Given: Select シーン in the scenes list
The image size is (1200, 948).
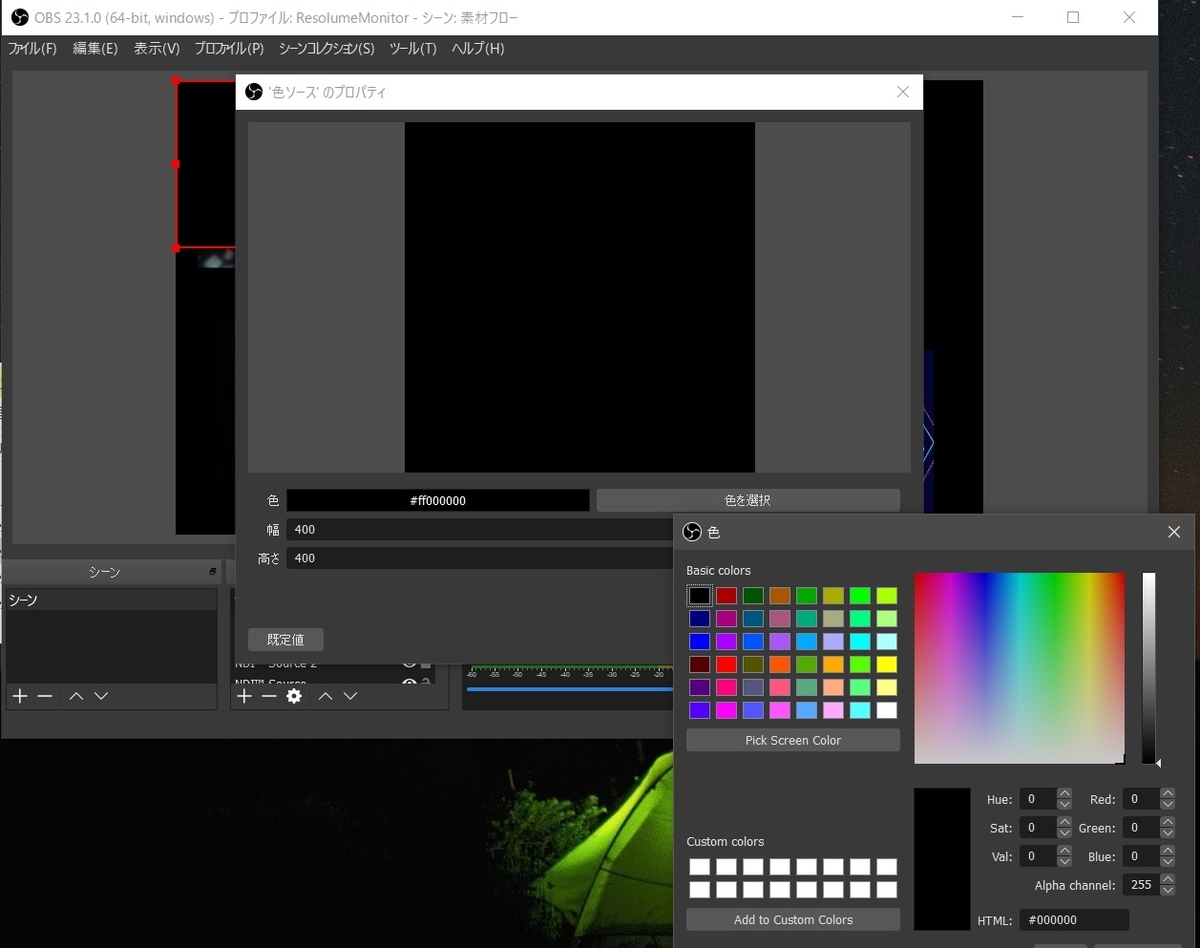Looking at the screenshot, I should tap(111, 600).
